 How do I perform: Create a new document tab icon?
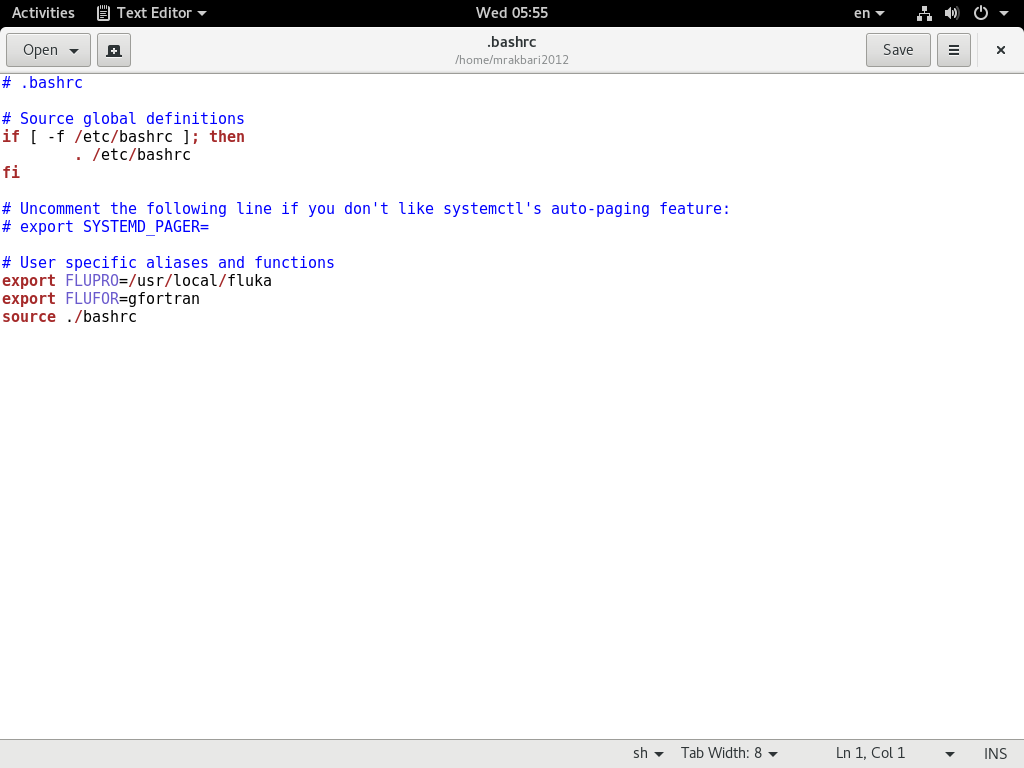[x=114, y=50]
